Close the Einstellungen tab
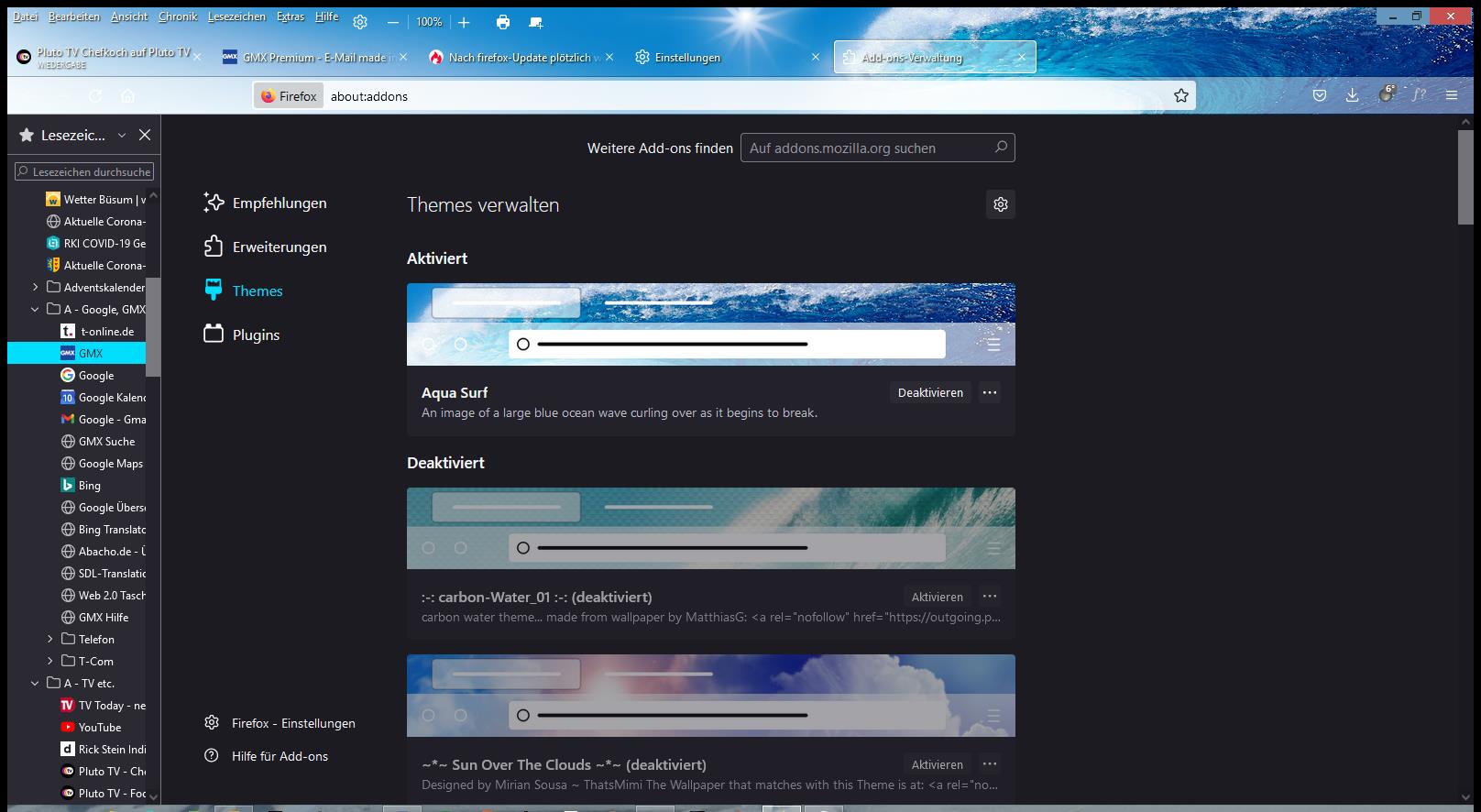Image resolution: width=1481 pixels, height=812 pixels. point(816,57)
